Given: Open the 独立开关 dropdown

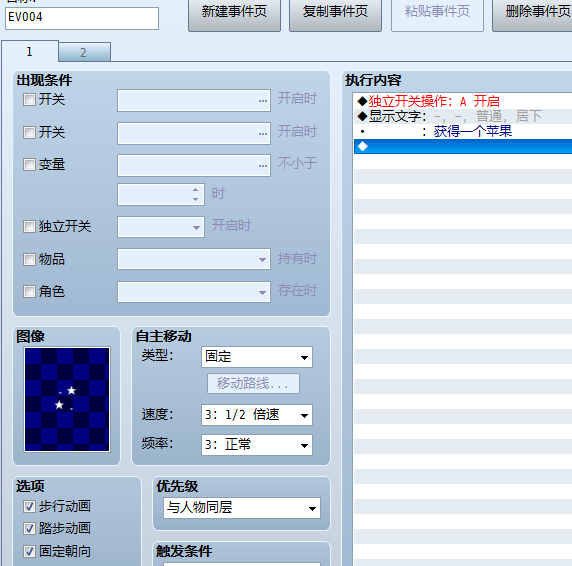Looking at the screenshot, I should (x=161, y=227).
